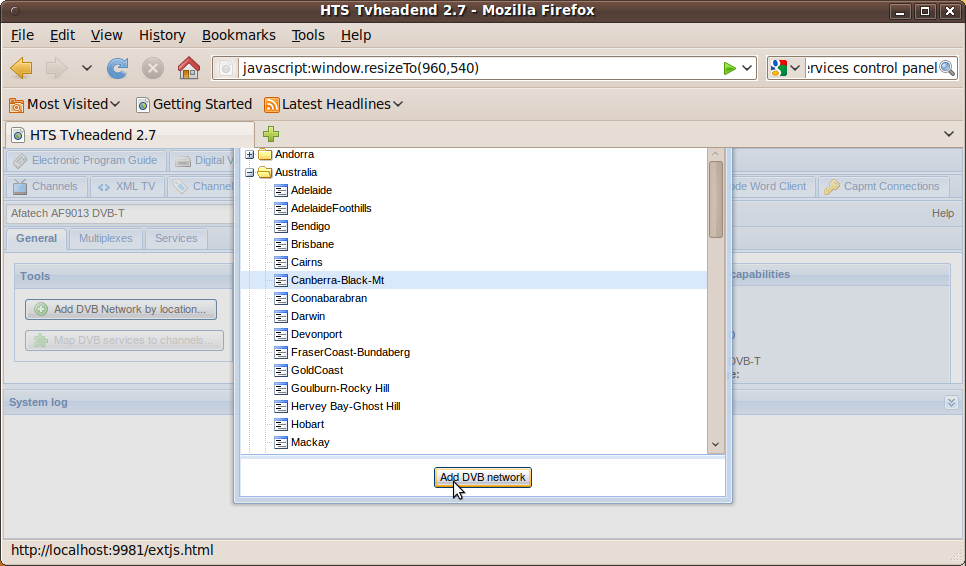Viewport: 966px width, 566px height.
Task: Select Brisbane in the location tree
Action: point(312,245)
